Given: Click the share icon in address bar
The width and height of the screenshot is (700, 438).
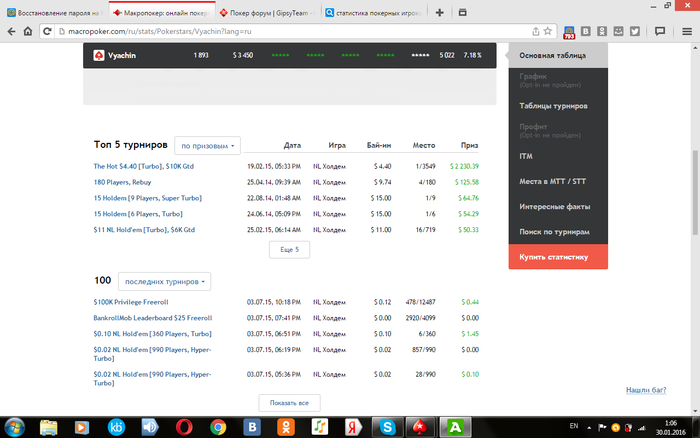Looking at the screenshot, I should 536,31.
